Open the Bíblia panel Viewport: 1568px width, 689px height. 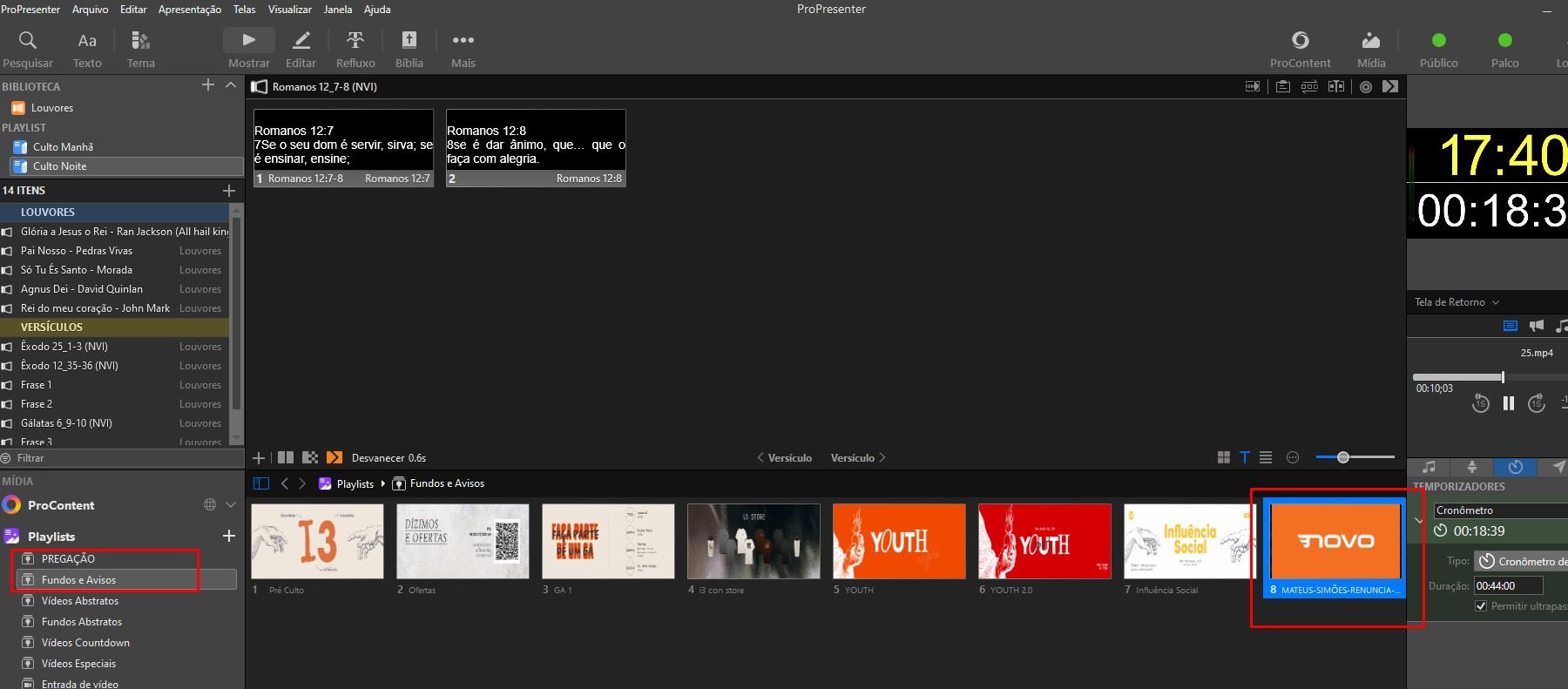(x=409, y=50)
